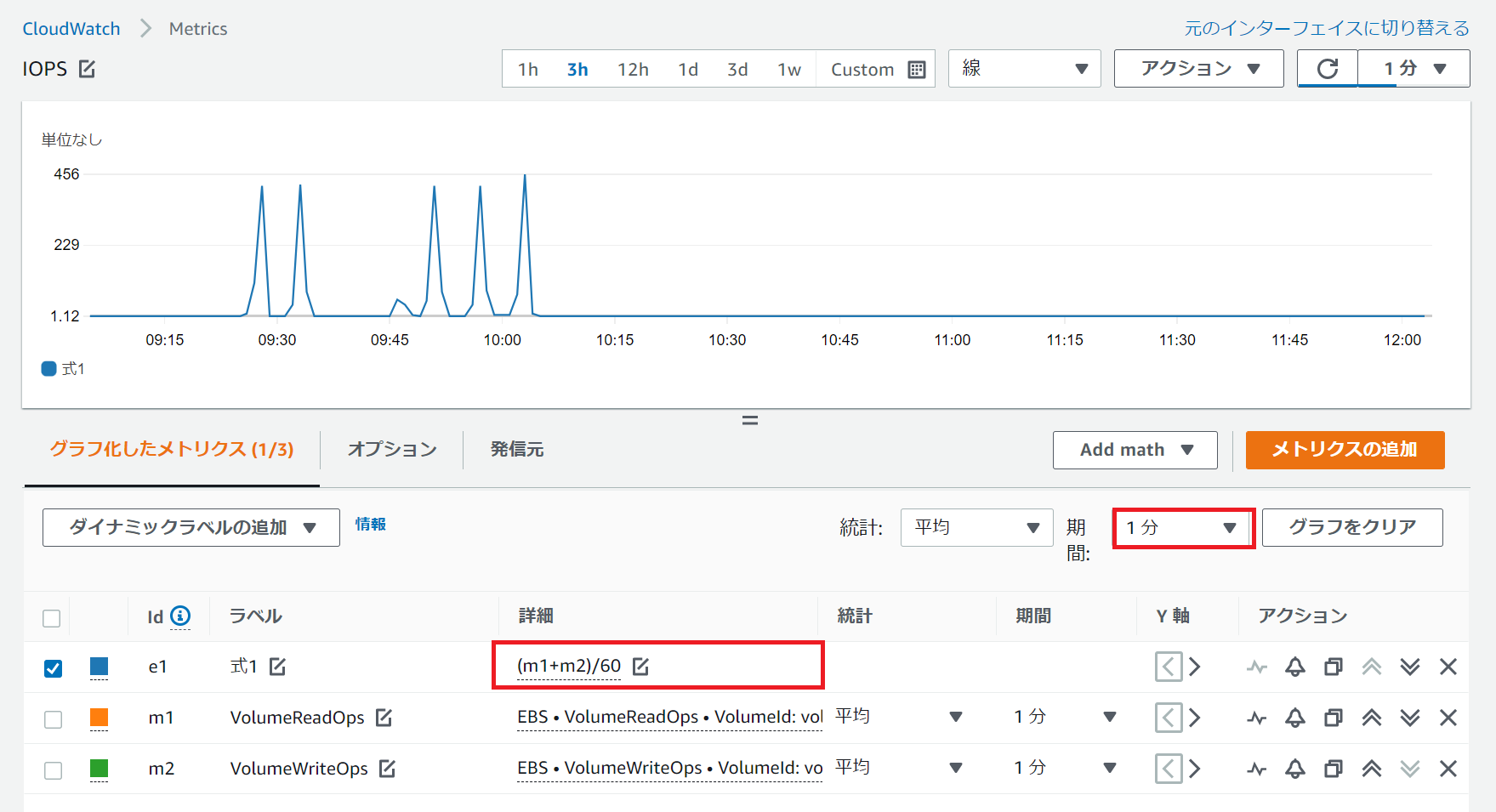Remove the e1 row
Viewport: 1496px width, 812px height.
pos(1448,667)
